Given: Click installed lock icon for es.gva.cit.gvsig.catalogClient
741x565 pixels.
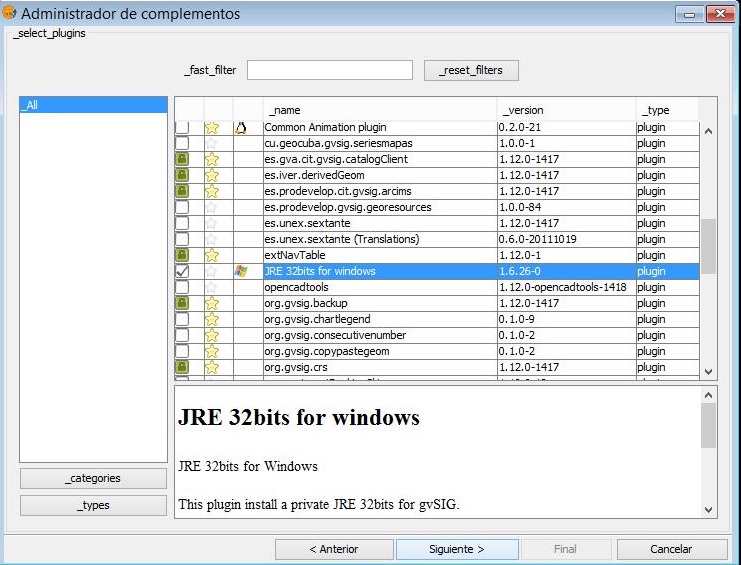Looking at the screenshot, I should pos(182,159).
